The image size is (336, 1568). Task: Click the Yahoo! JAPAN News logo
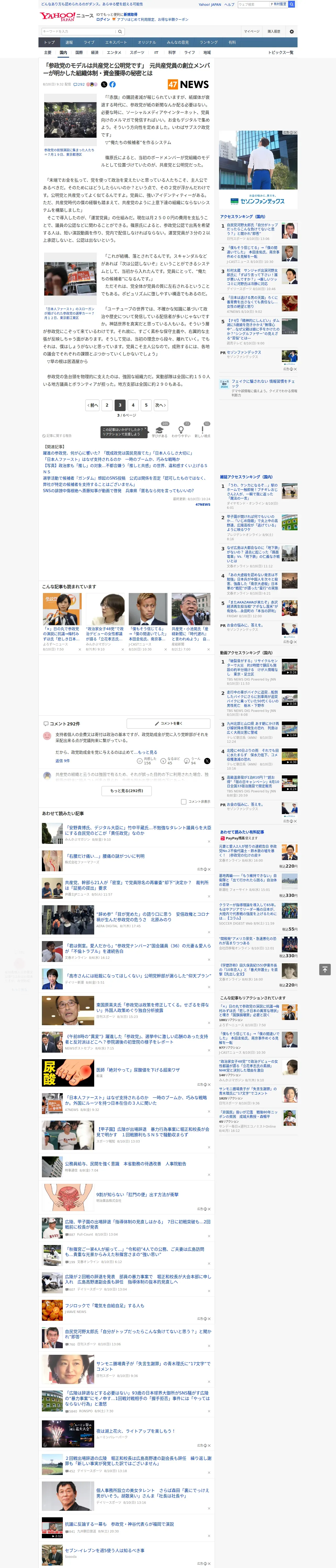pyautogui.click(x=66, y=16)
